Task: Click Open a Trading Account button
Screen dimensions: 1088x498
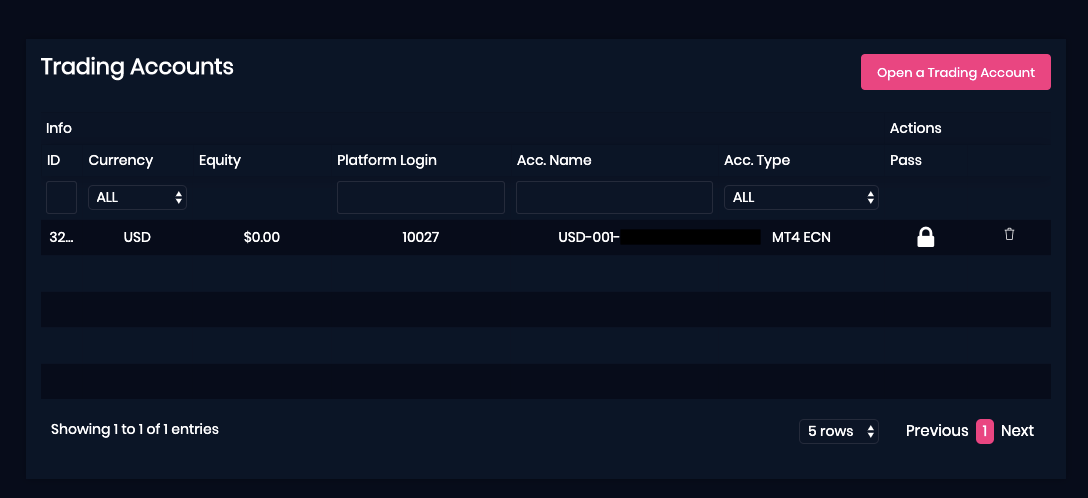Action: pos(955,72)
